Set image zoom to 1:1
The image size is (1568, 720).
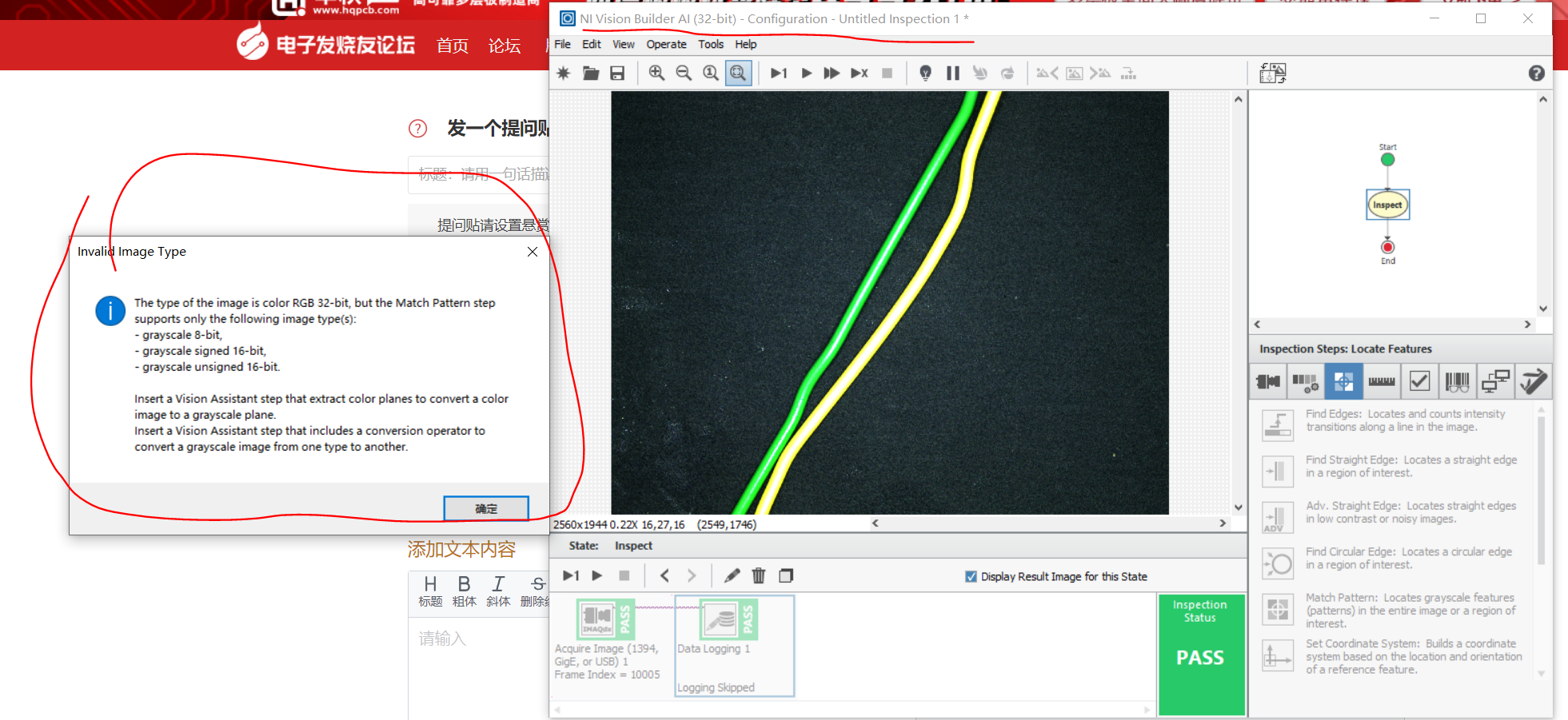pyautogui.click(x=710, y=74)
